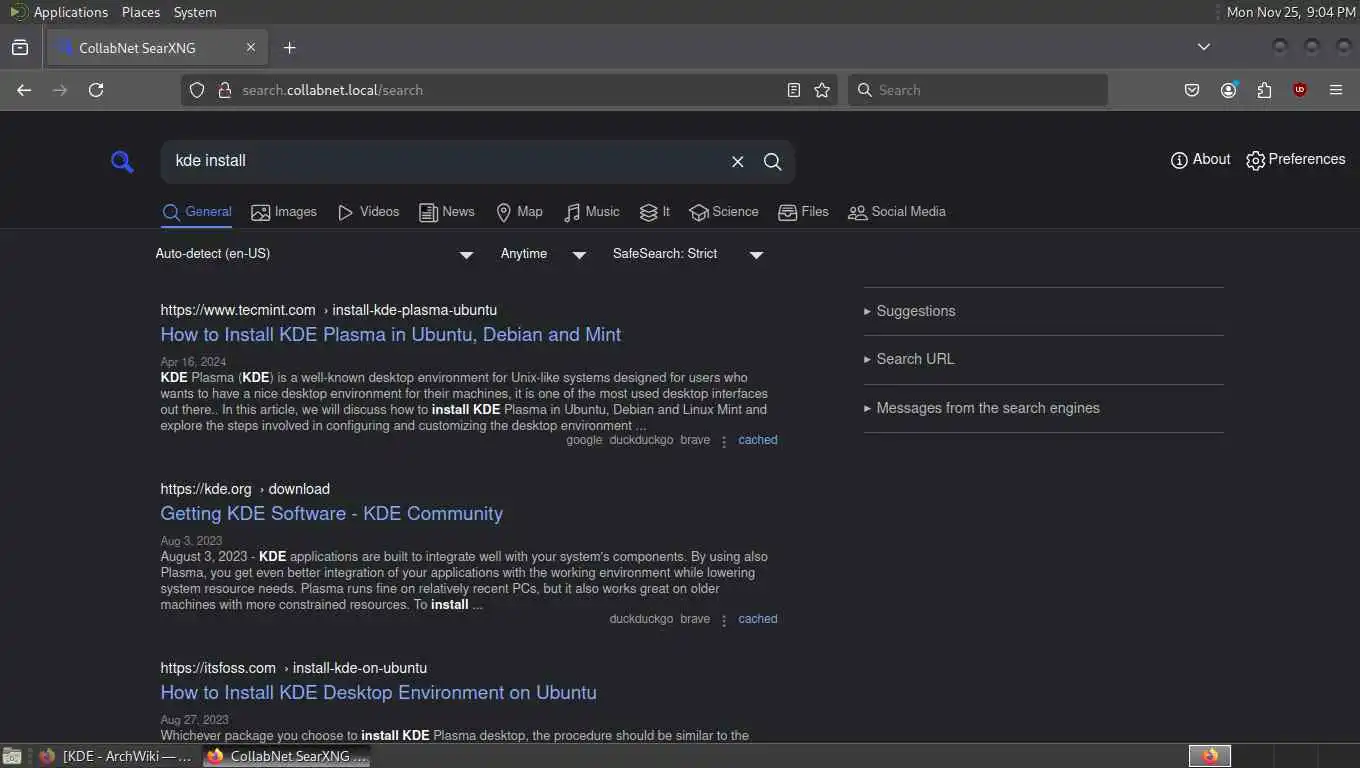Open How to Install KDE Desktop Environment link
1360x768 pixels.
coord(379,693)
